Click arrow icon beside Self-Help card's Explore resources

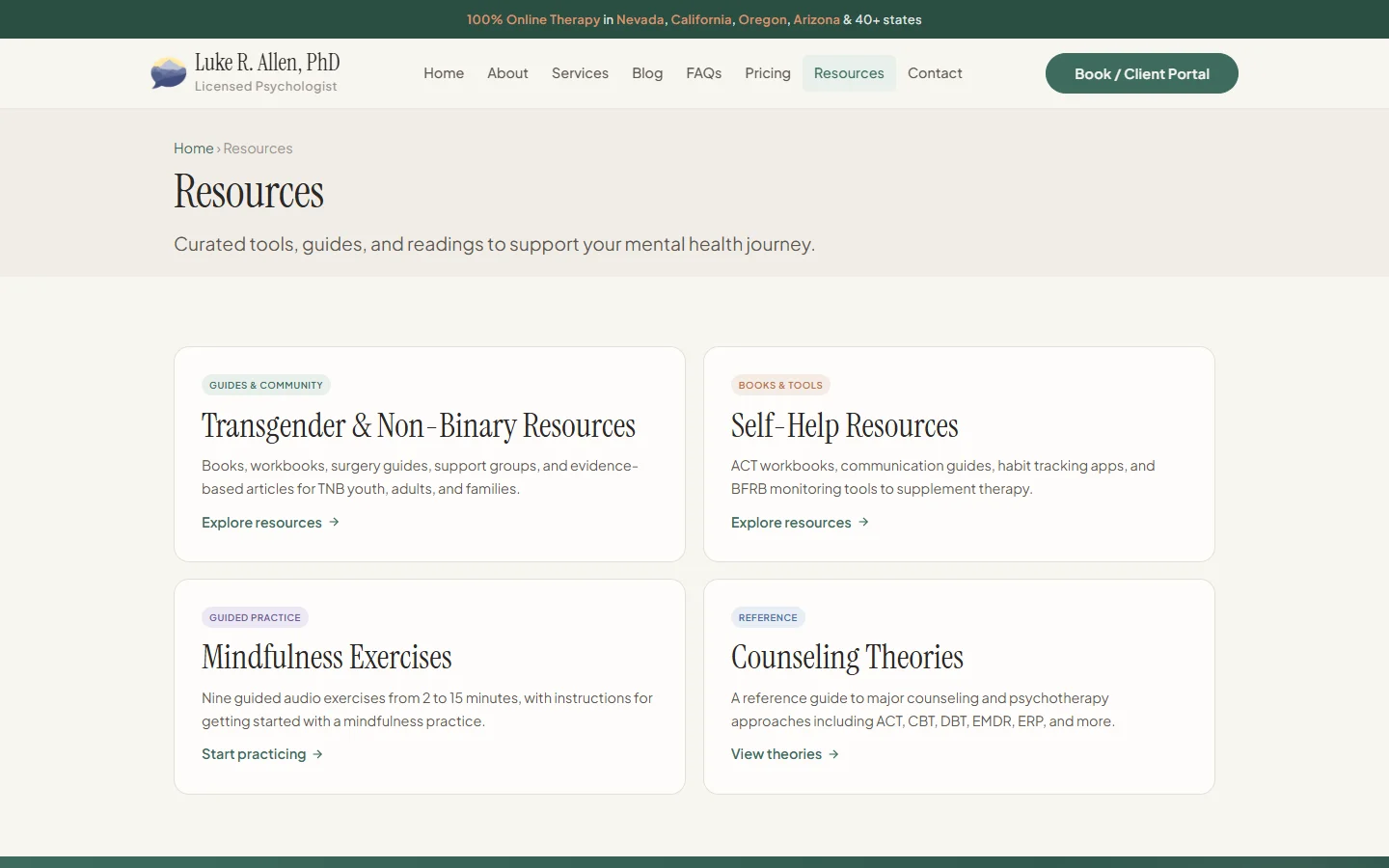[x=864, y=522]
